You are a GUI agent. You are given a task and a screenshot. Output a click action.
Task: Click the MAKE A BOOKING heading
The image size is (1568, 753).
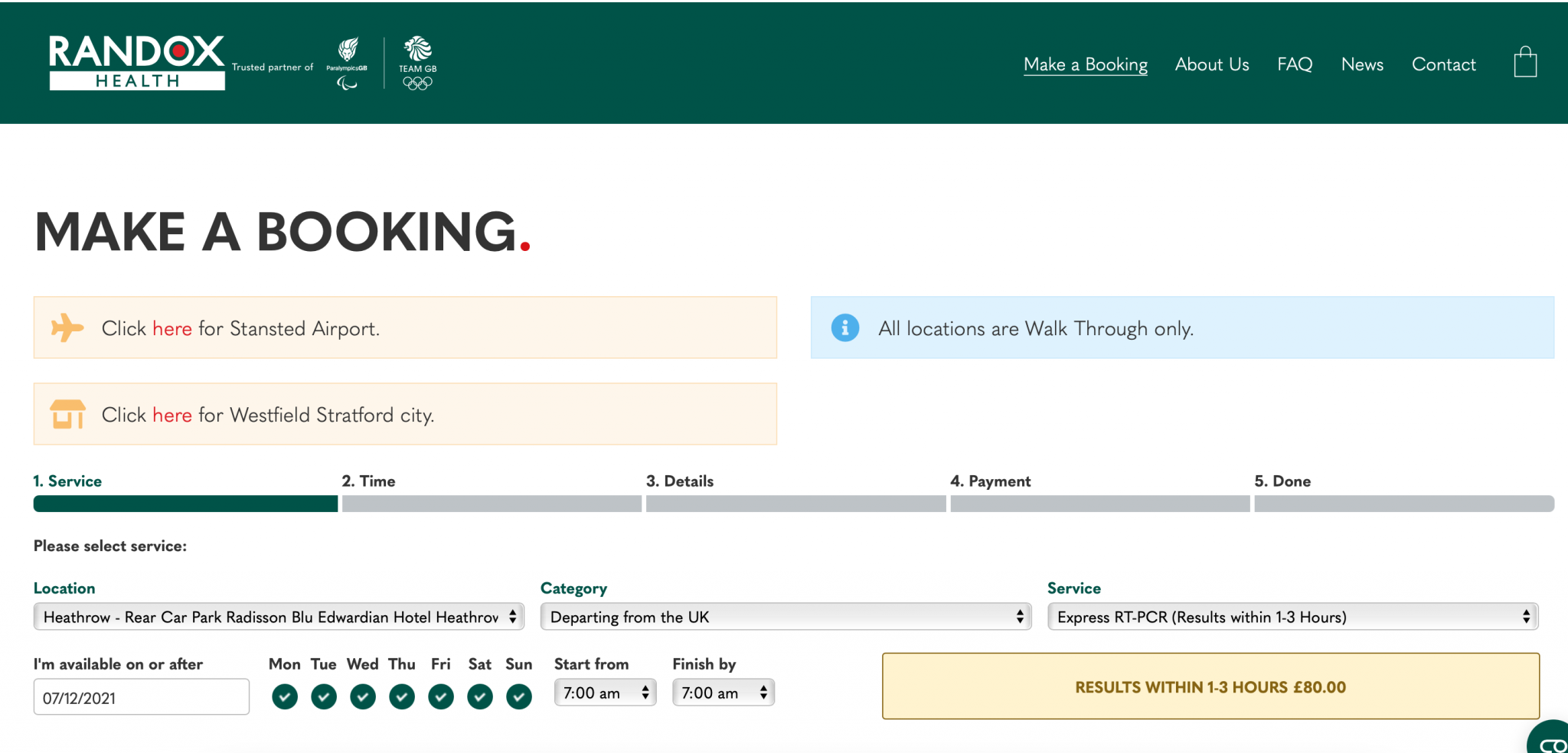283,232
